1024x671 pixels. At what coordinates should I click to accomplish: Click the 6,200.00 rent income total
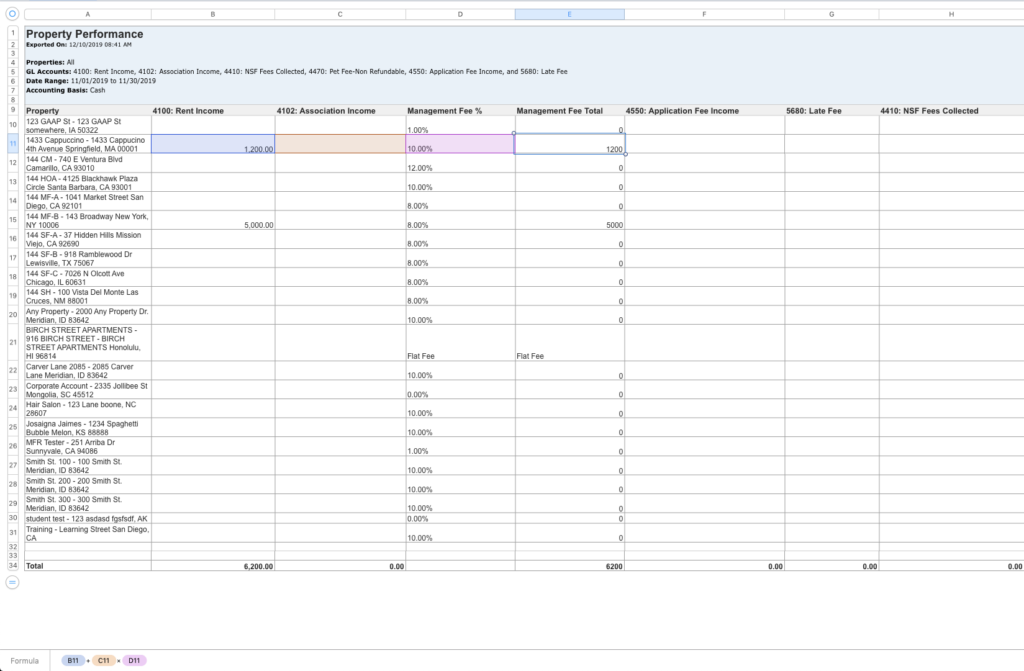(x=213, y=566)
